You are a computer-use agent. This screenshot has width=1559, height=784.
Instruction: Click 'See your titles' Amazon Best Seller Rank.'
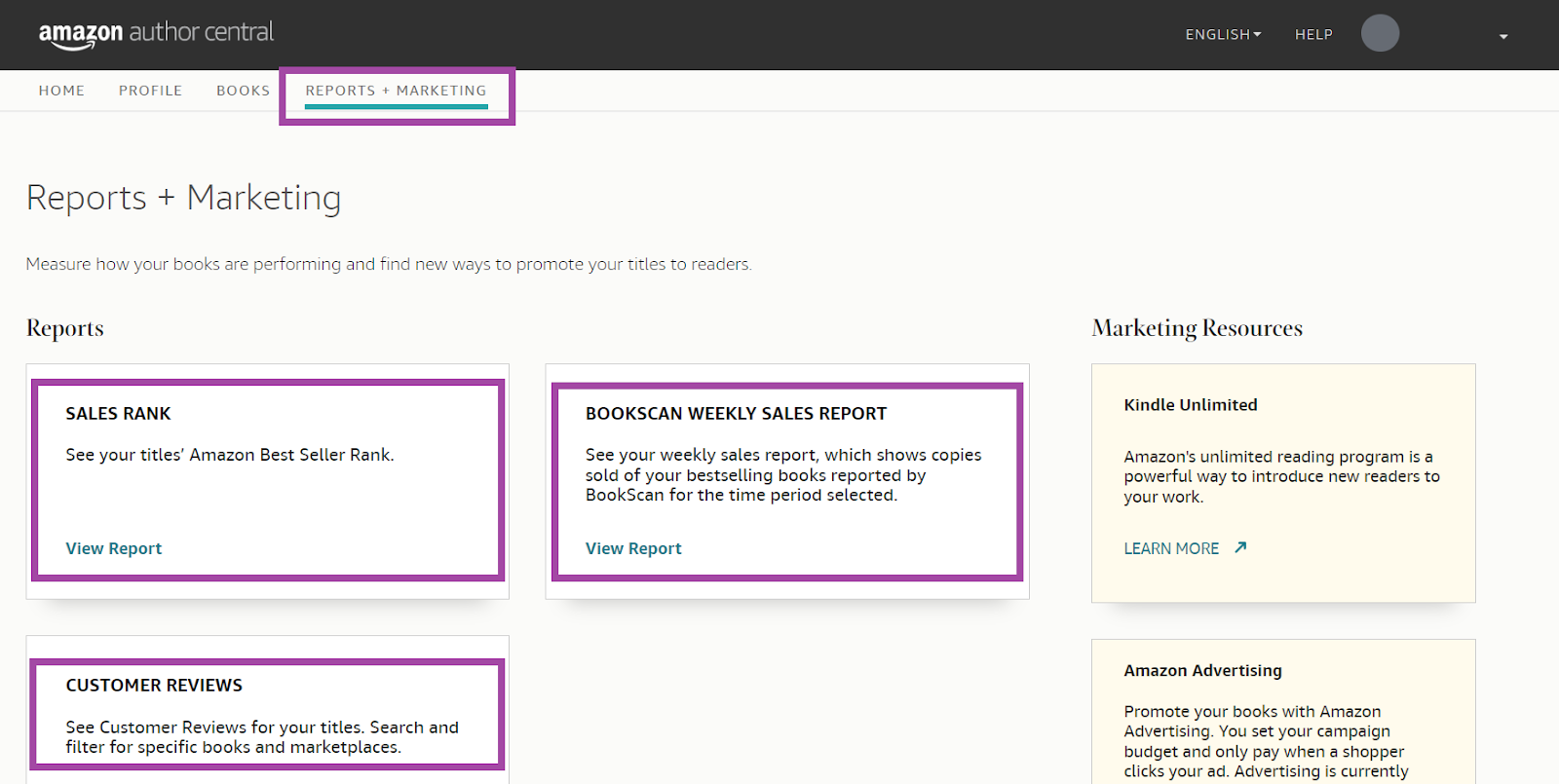(230, 455)
